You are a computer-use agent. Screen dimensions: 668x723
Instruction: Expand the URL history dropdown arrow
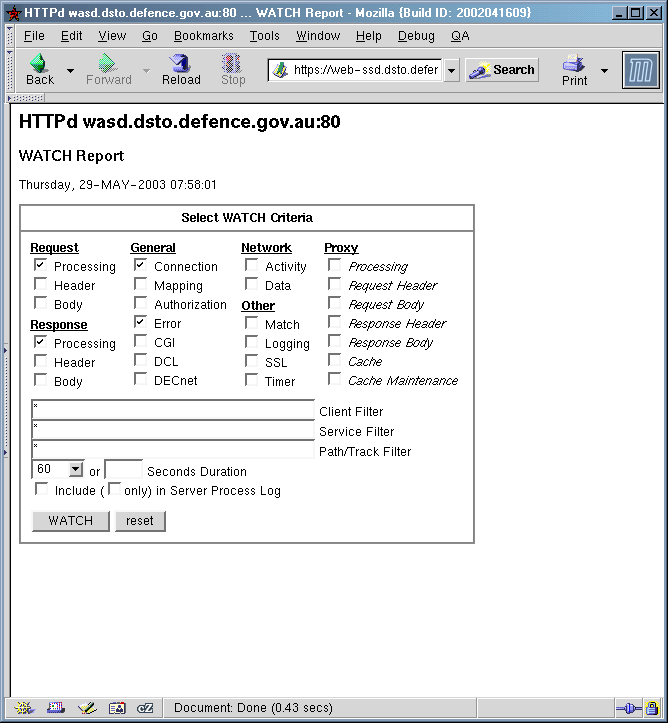pyautogui.click(x=452, y=71)
